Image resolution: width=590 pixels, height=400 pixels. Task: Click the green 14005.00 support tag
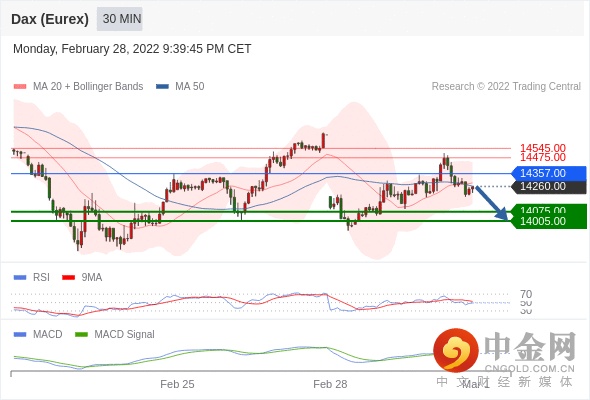coord(549,221)
